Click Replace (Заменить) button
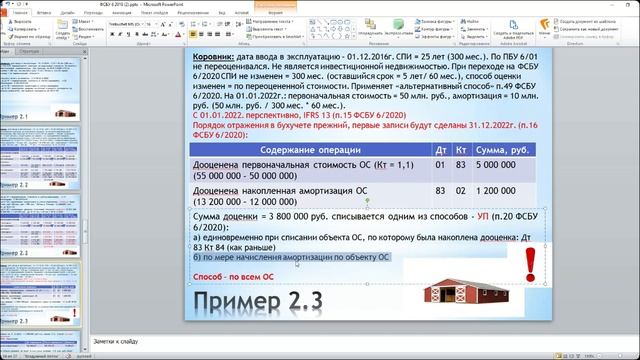This screenshot has height=360, width=640. pyautogui.click(x=474, y=29)
